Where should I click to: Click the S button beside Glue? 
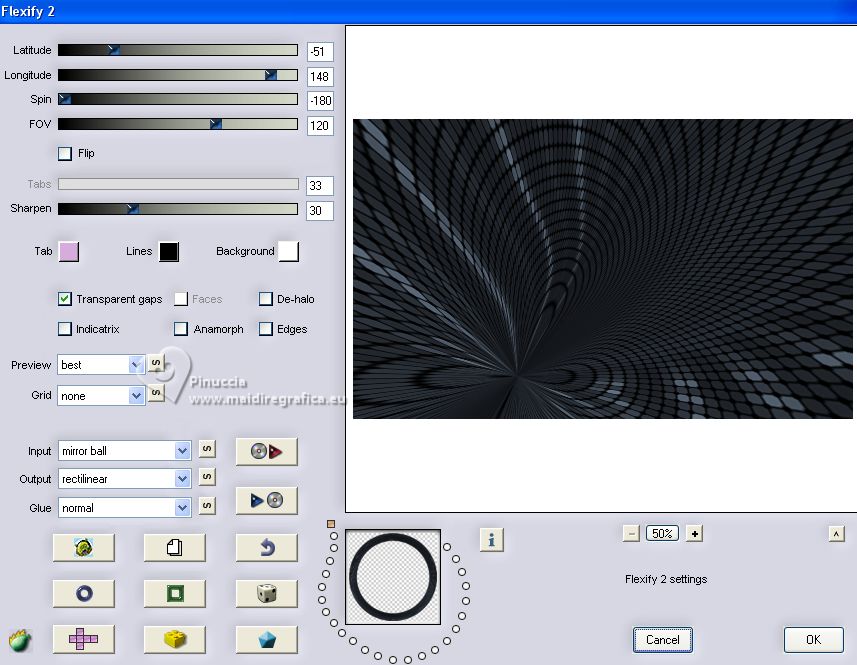[207, 505]
